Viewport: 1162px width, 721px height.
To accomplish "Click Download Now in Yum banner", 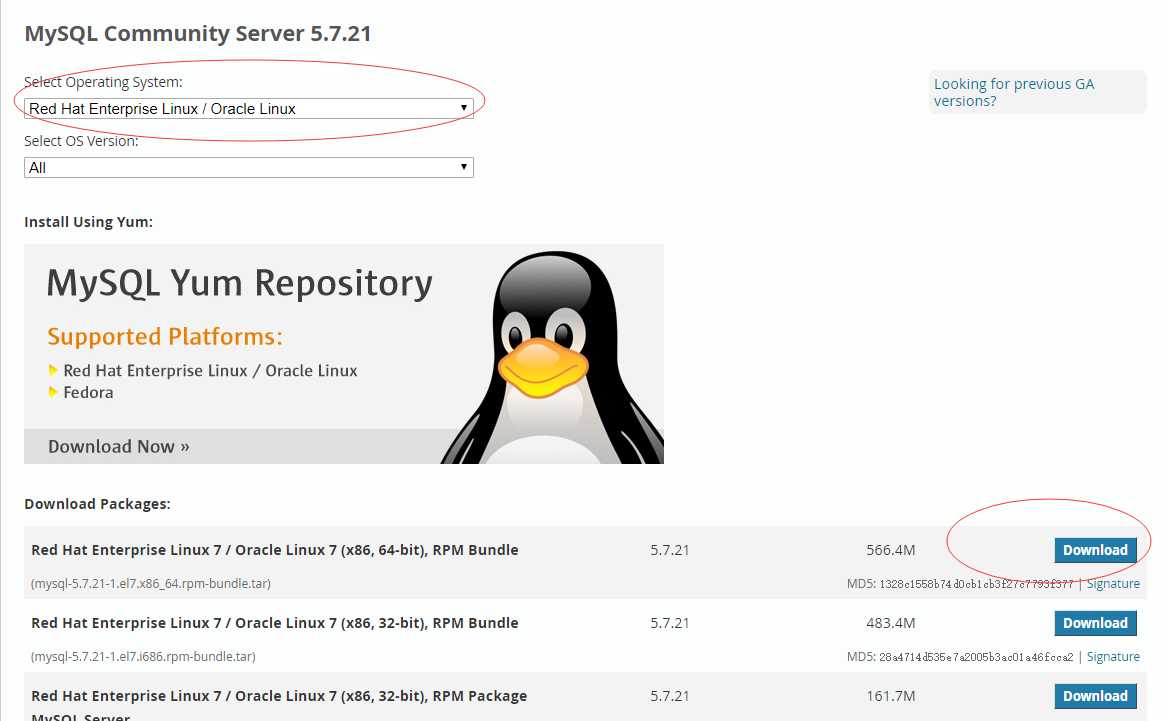I will [119, 447].
